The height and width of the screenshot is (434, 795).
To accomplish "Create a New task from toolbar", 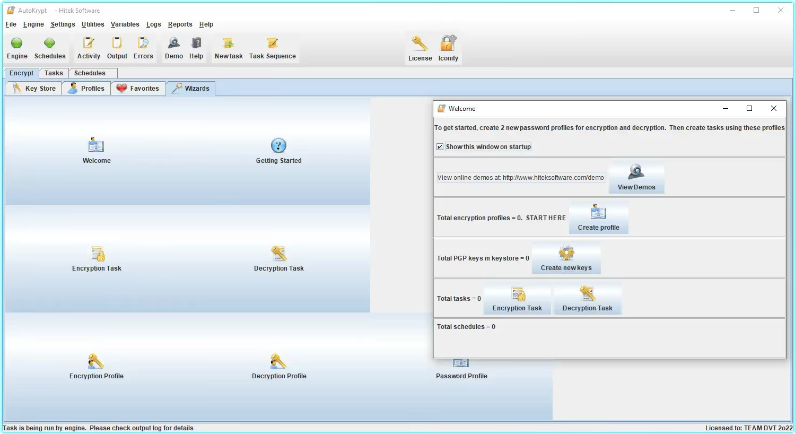I will (228, 48).
